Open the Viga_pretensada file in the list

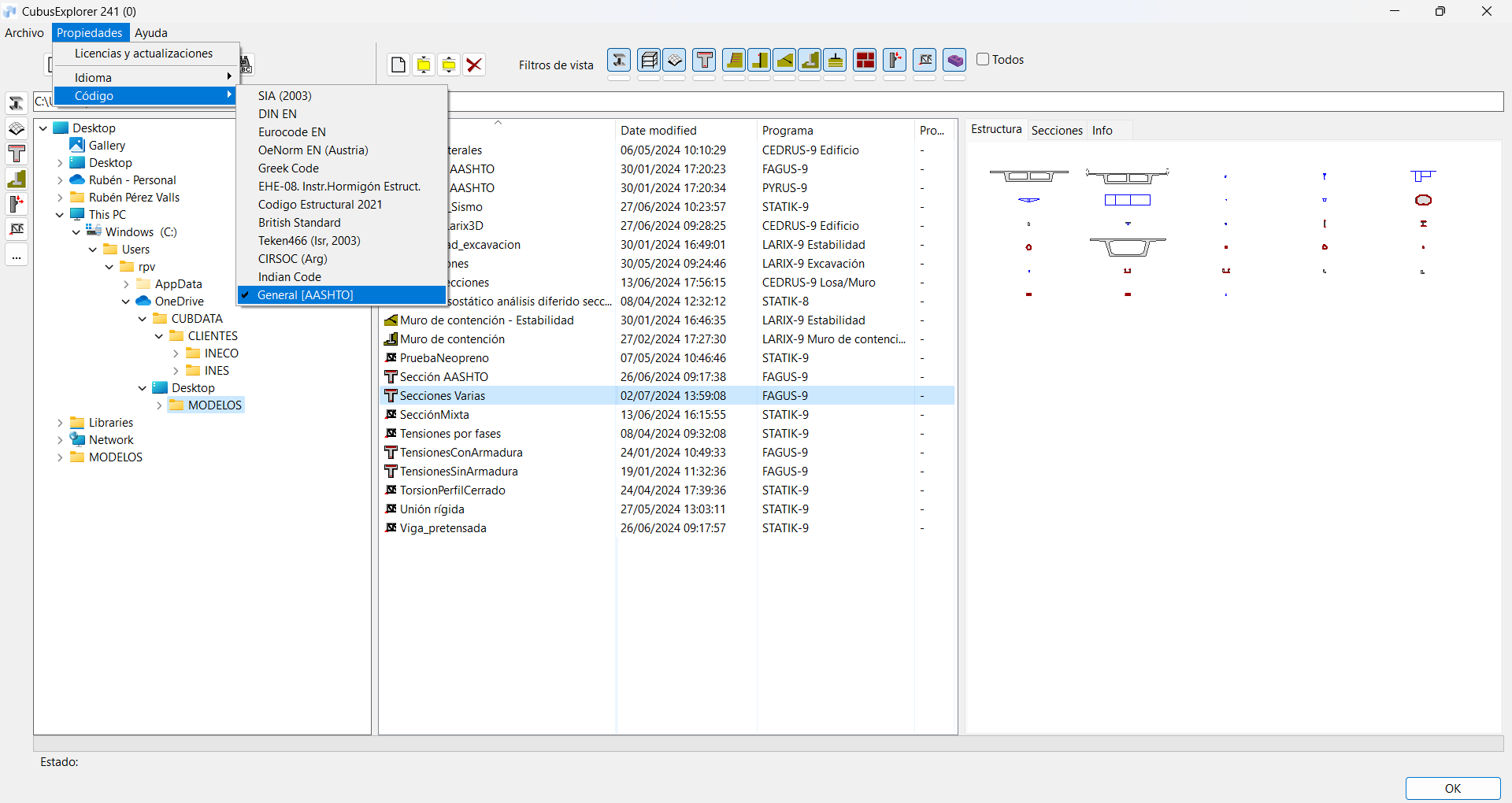pos(443,528)
